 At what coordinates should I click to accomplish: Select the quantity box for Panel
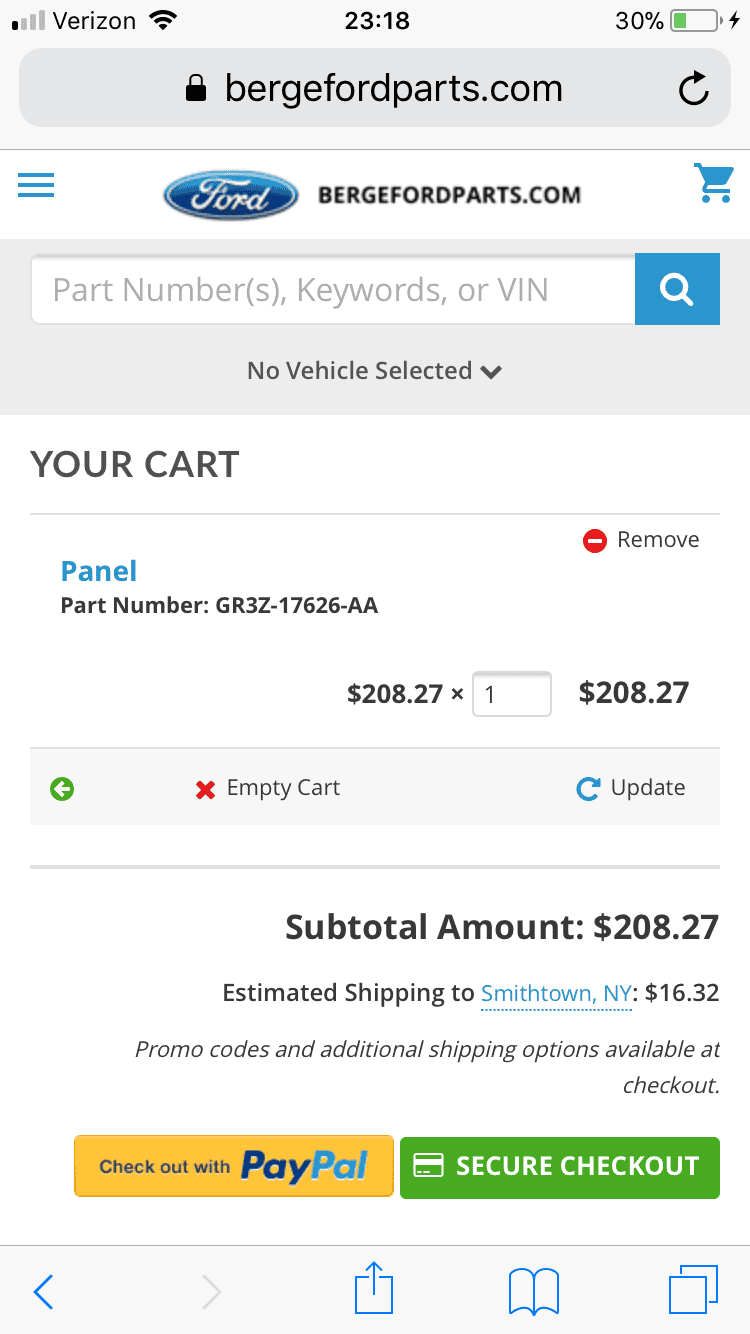pyautogui.click(x=511, y=694)
